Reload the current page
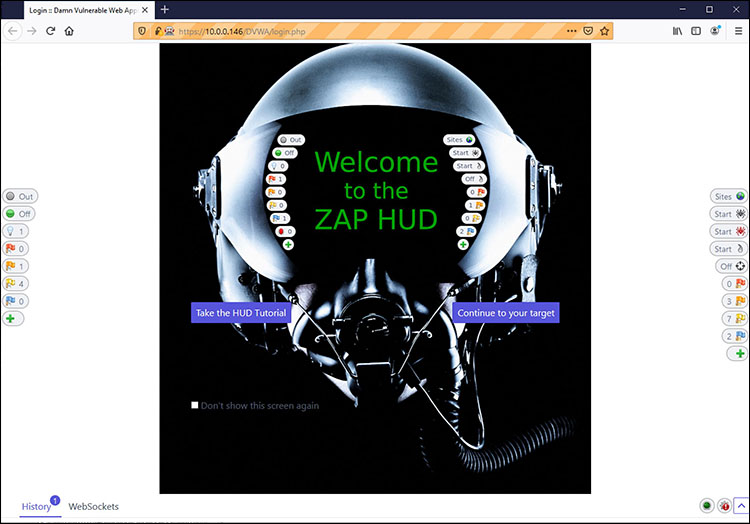This screenshot has height=524, width=750. click(x=50, y=31)
